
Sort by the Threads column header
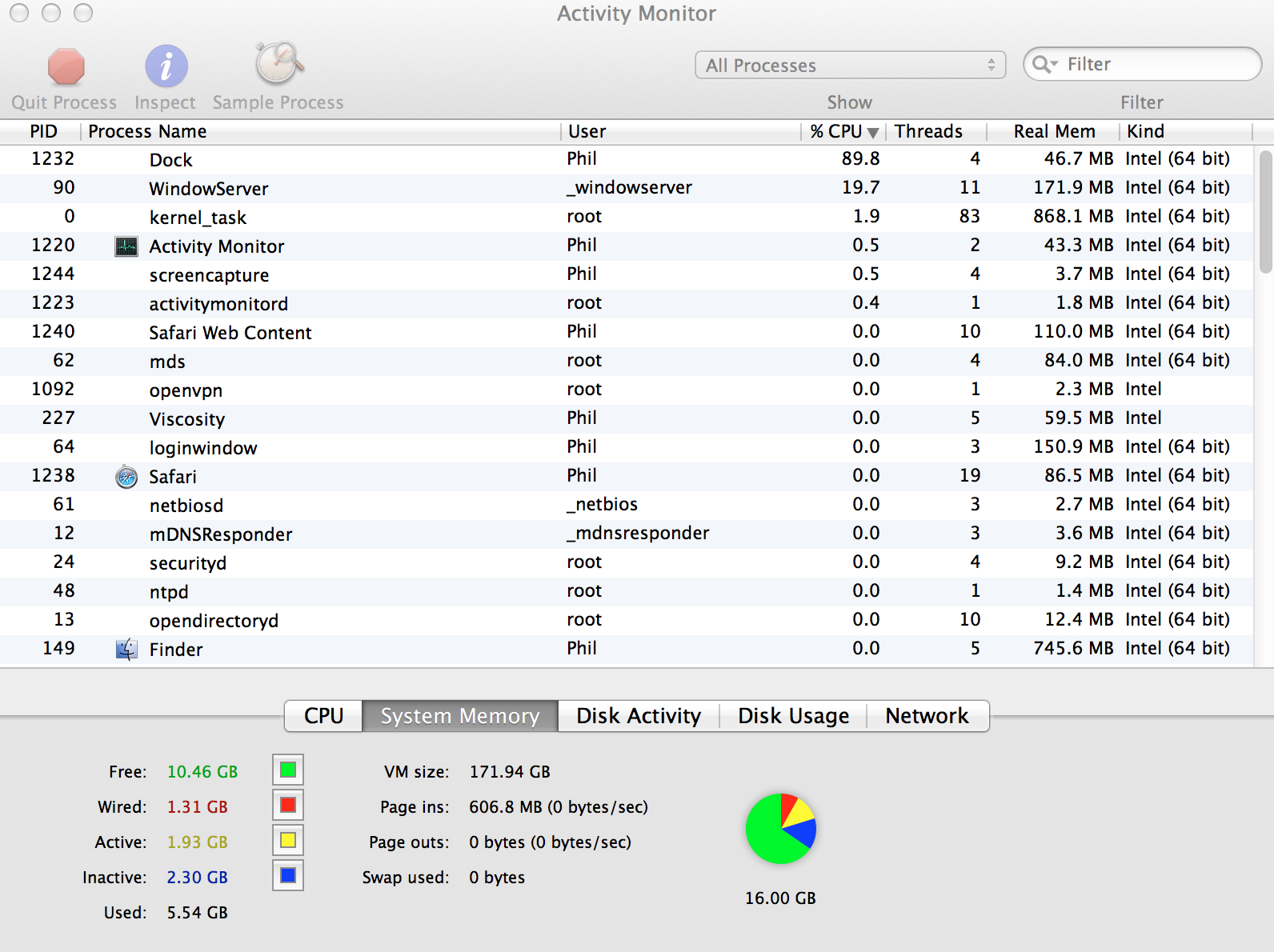tap(935, 132)
